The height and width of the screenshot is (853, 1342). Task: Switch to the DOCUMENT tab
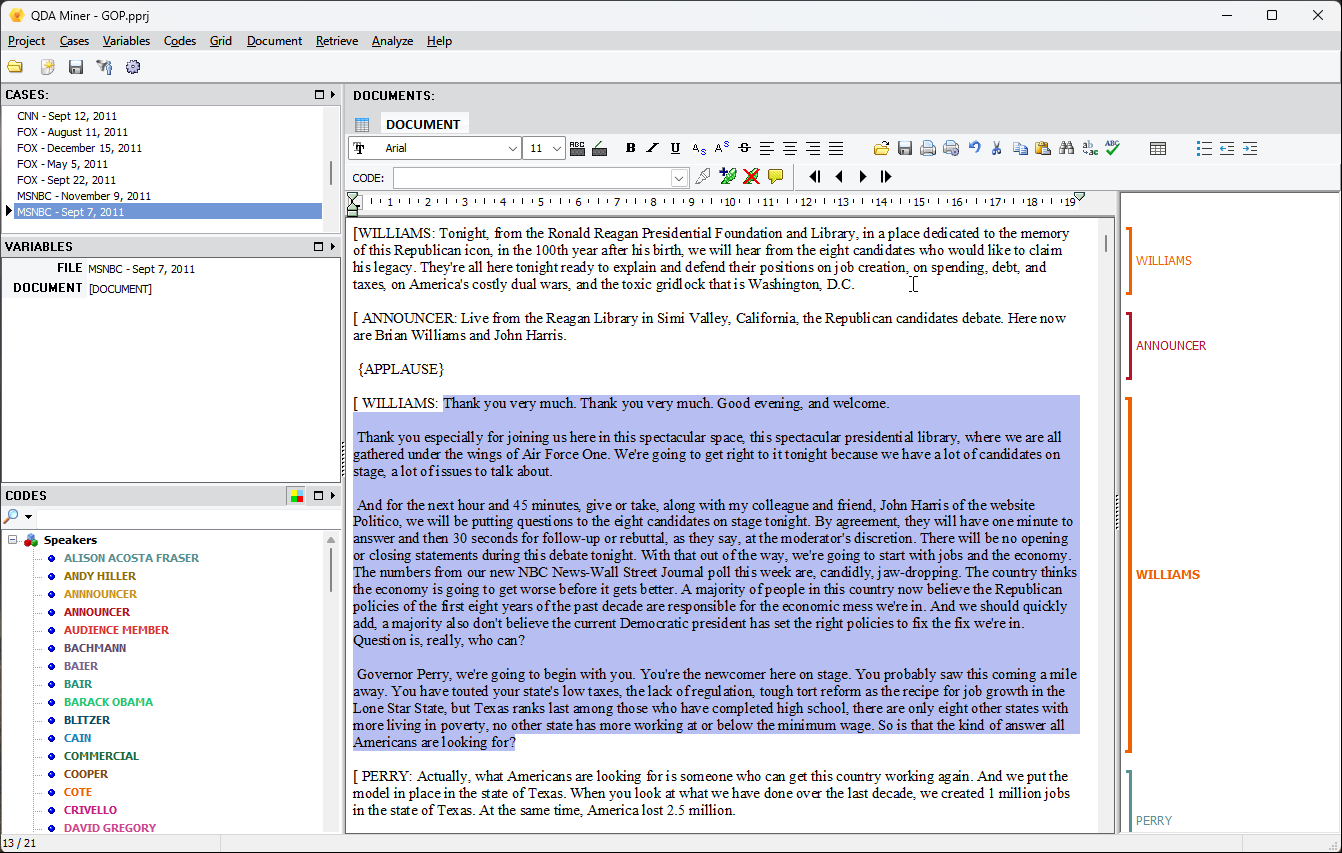coord(423,124)
